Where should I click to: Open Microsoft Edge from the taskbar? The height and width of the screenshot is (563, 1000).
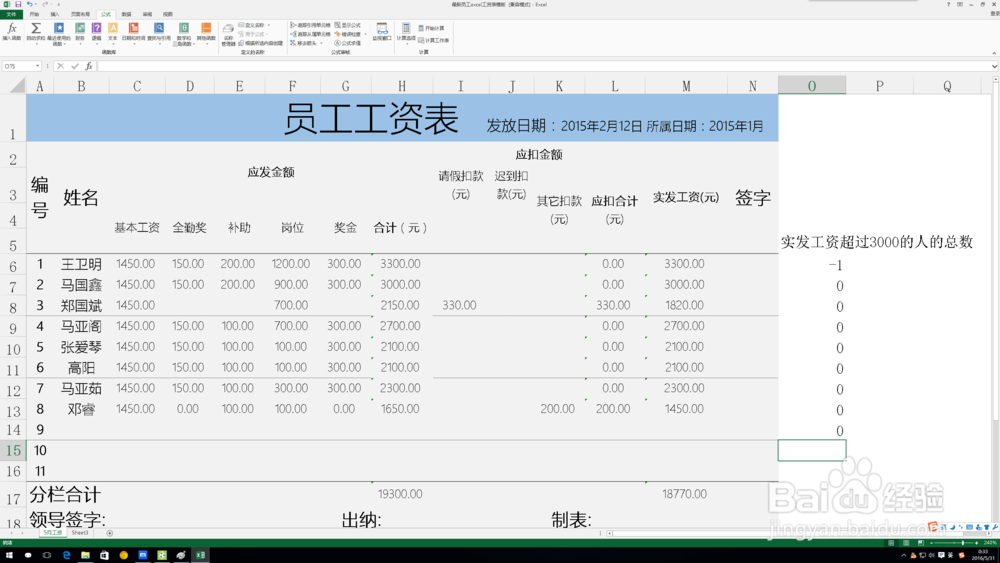coord(66,555)
